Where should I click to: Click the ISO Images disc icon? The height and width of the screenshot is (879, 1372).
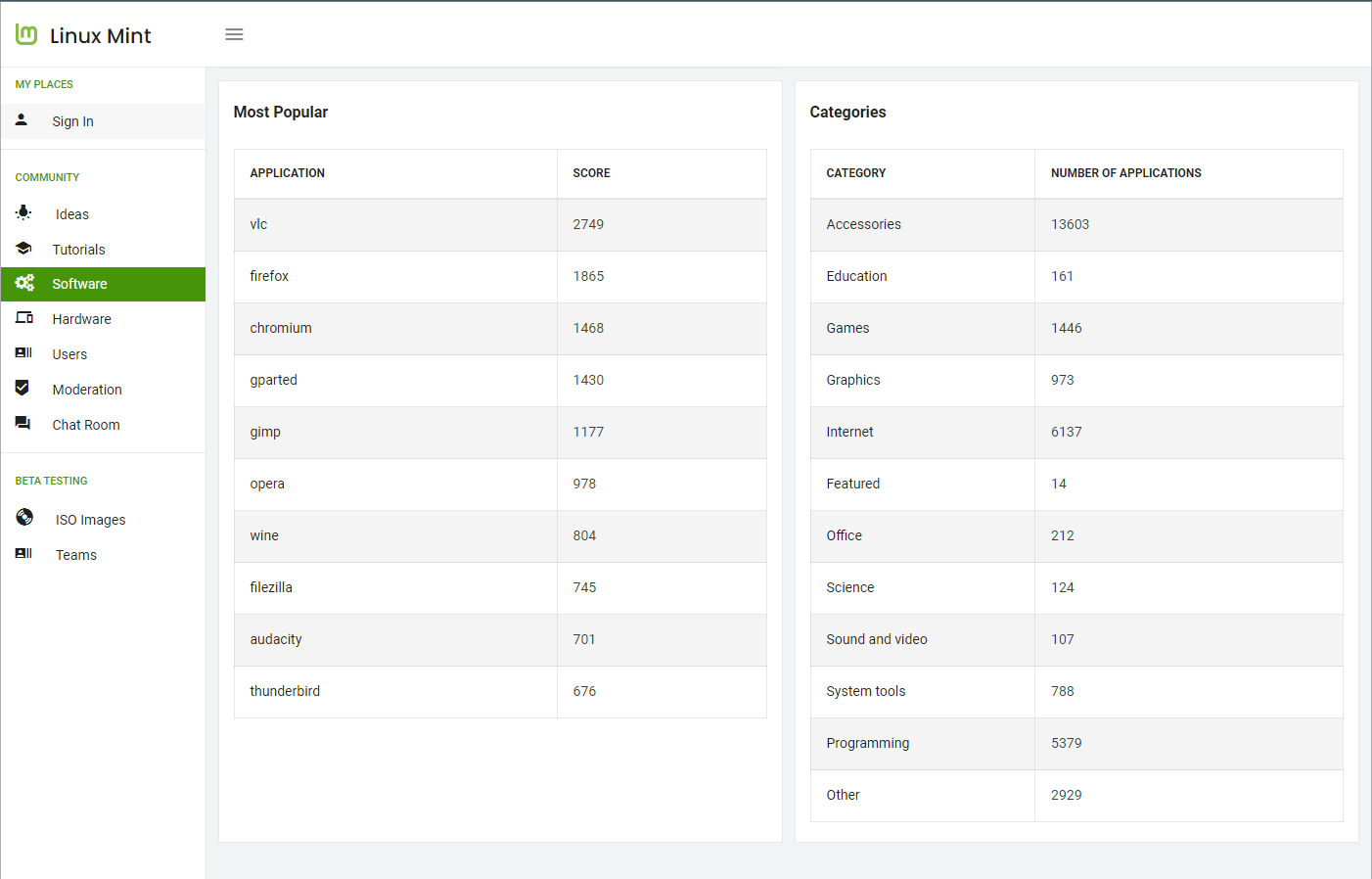point(23,518)
